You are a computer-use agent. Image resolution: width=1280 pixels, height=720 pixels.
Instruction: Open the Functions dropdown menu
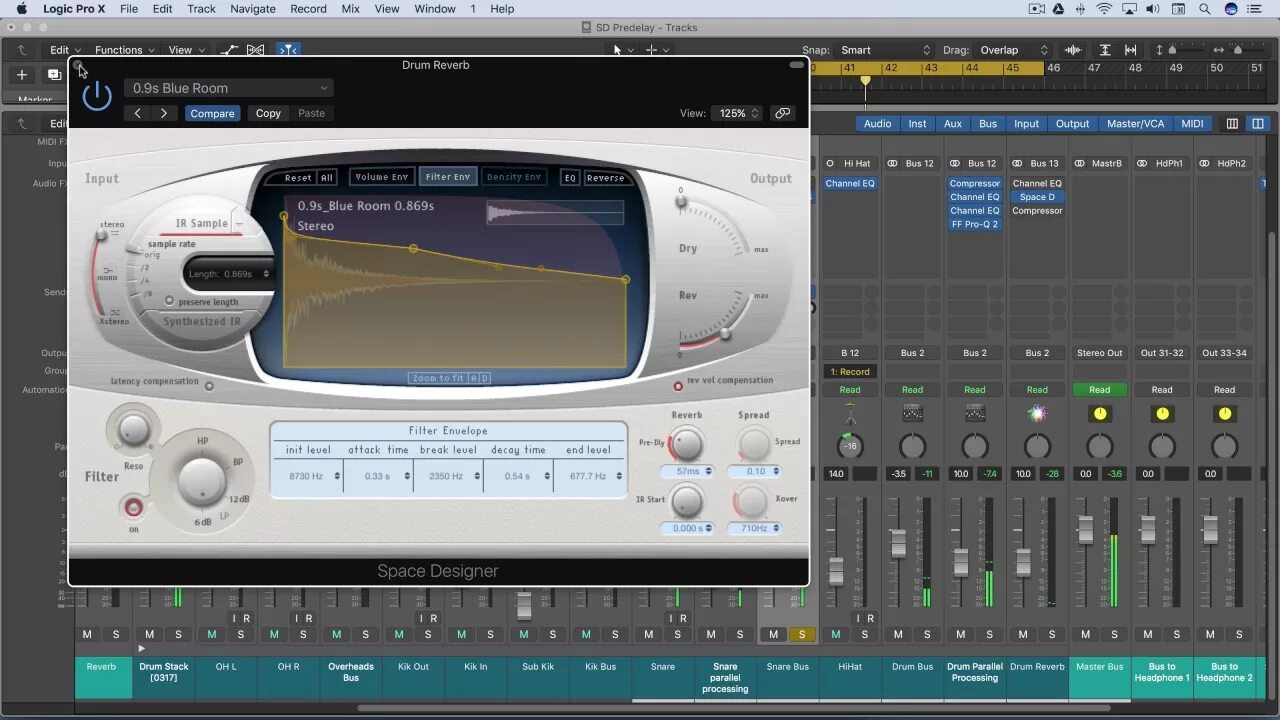(125, 50)
